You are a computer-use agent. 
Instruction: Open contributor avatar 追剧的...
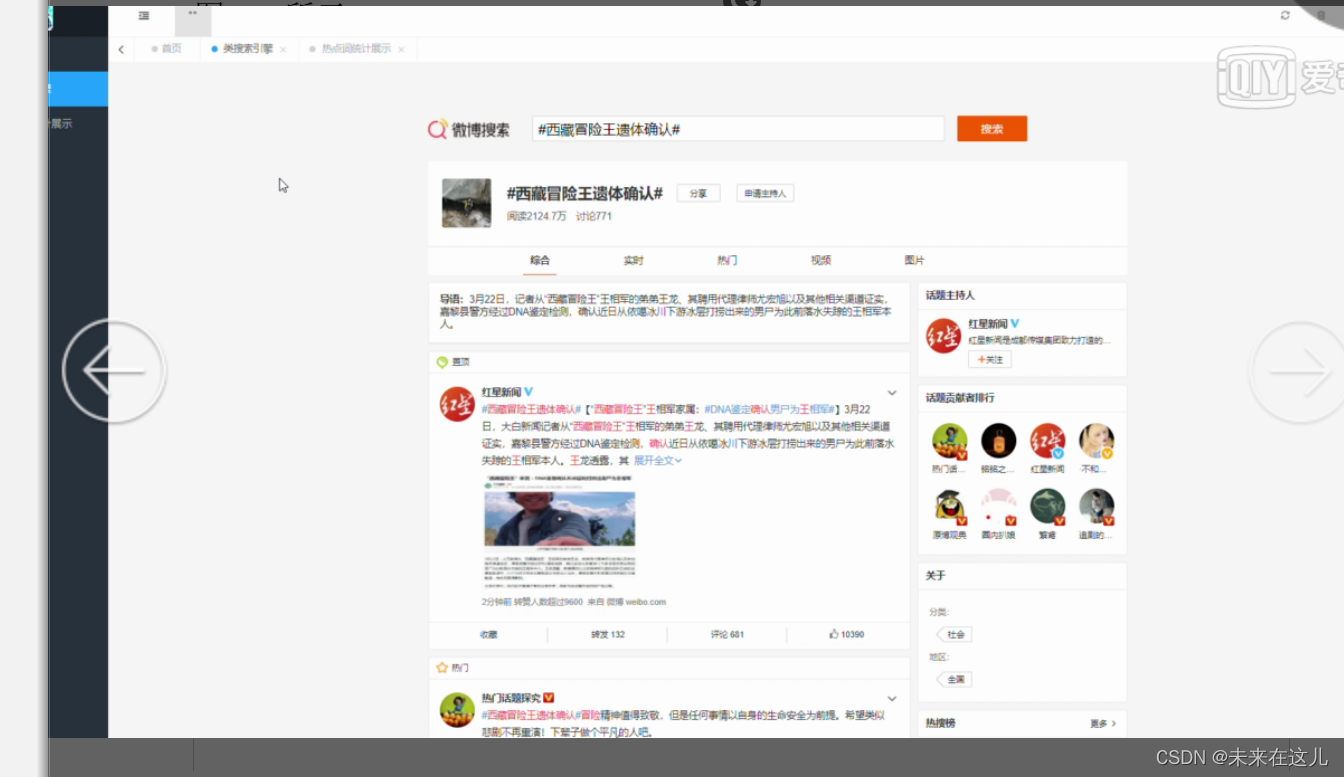coord(1097,506)
